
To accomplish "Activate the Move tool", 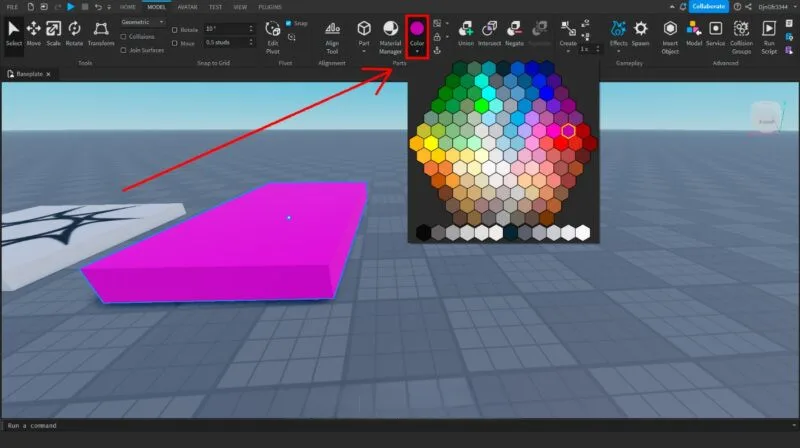I will pos(34,34).
